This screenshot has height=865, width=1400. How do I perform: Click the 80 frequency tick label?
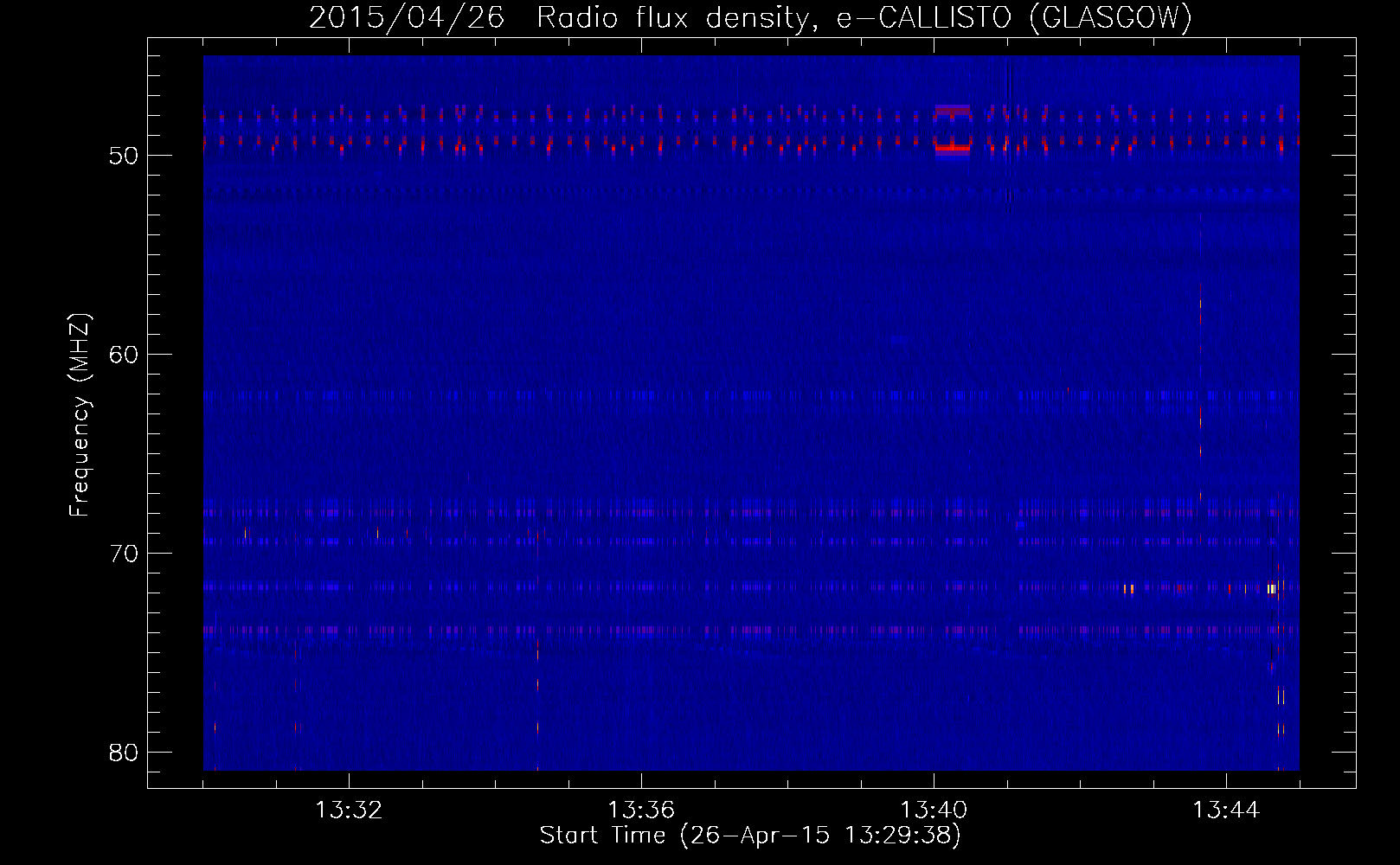pyautogui.click(x=124, y=753)
